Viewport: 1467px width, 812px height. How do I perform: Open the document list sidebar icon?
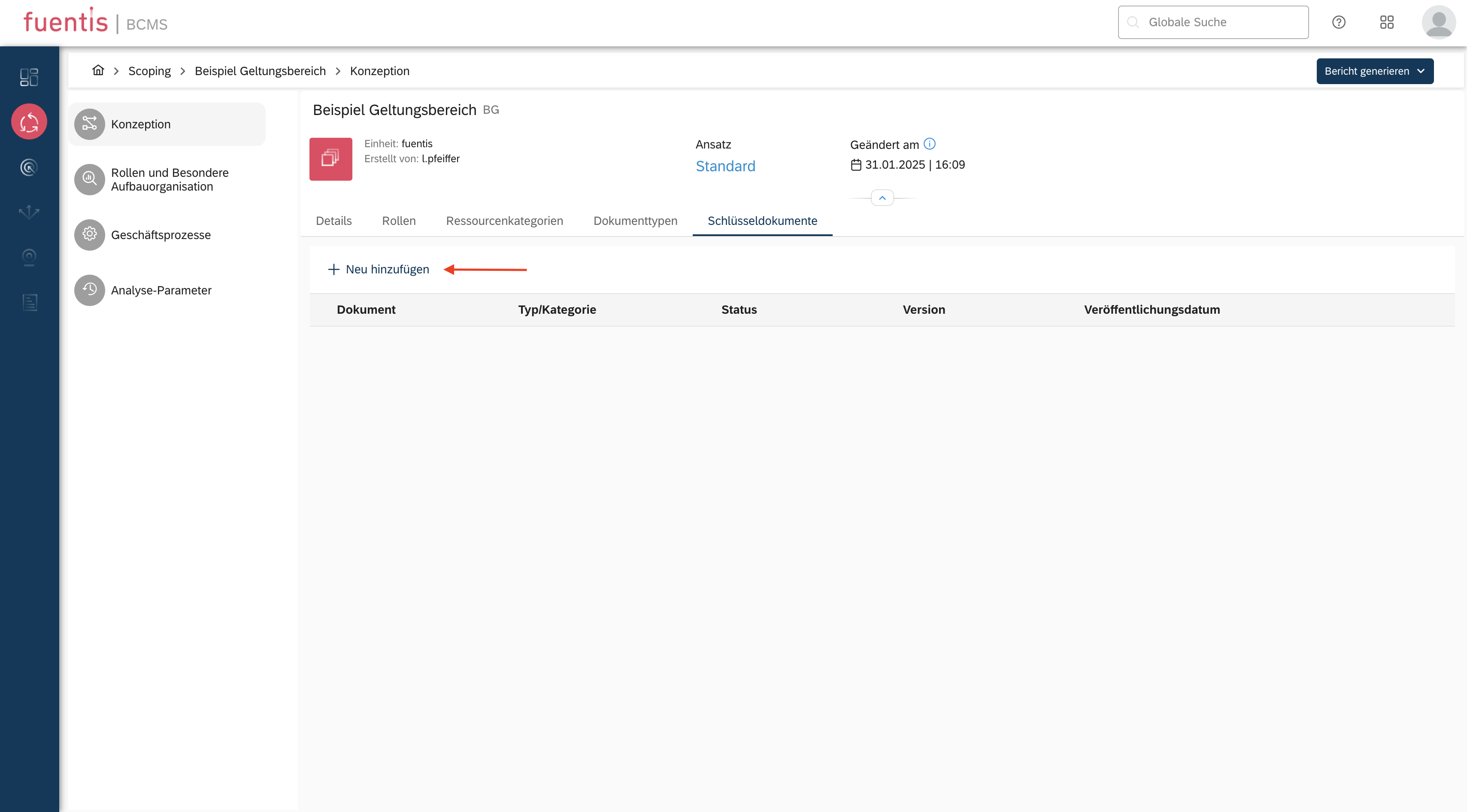(29, 303)
